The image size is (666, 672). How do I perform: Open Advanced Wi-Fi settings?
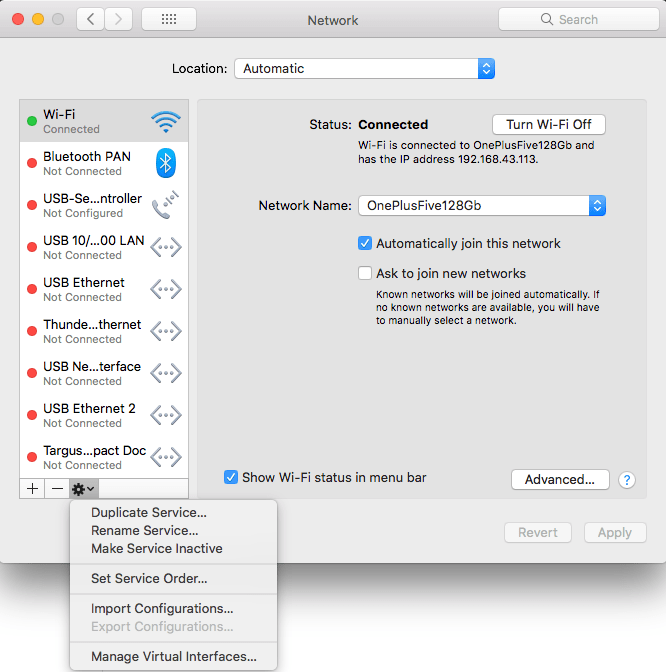tap(559, 480)
